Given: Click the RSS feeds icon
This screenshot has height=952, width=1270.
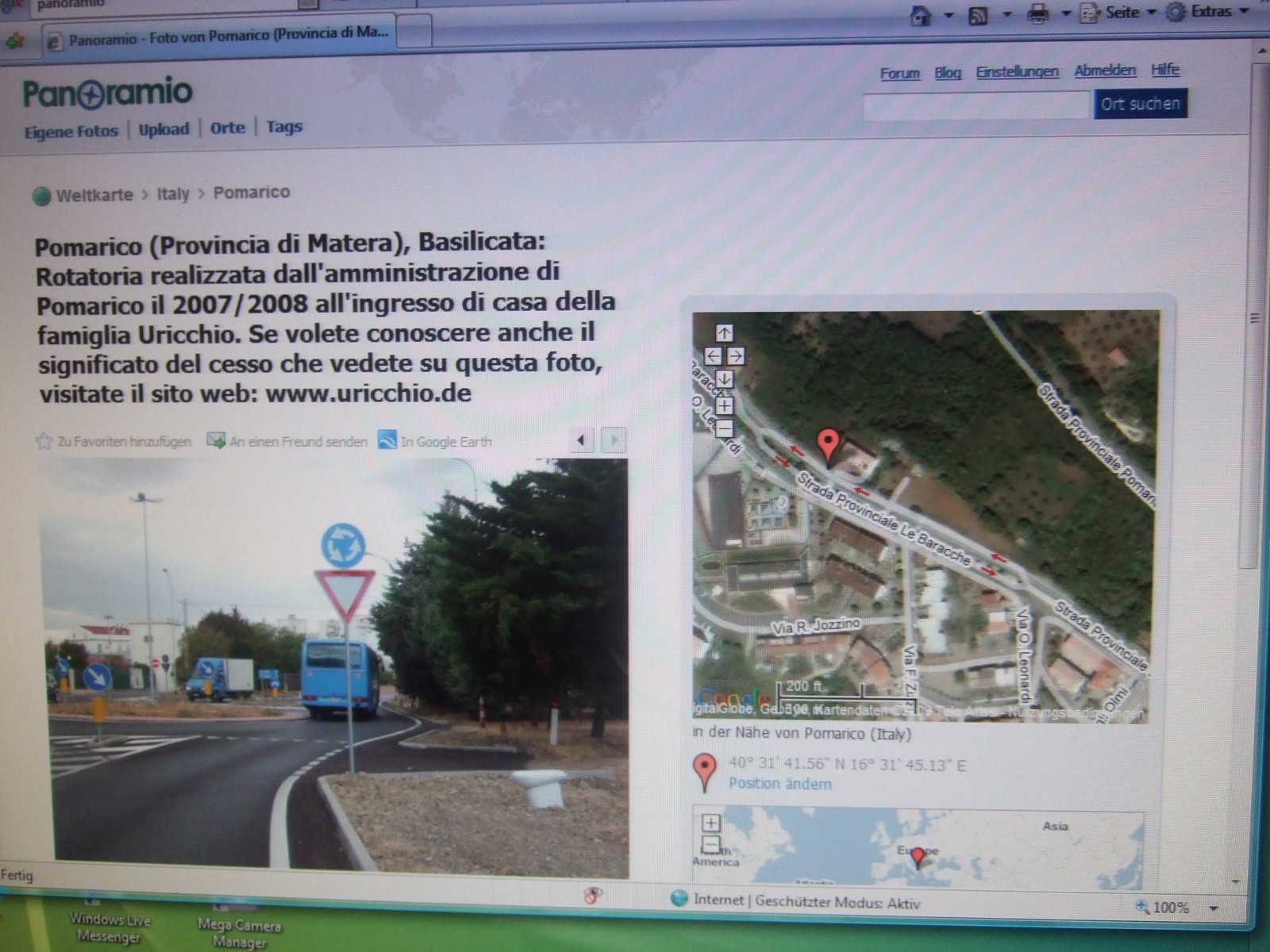Looking at the screenshot, I should 978,15.
